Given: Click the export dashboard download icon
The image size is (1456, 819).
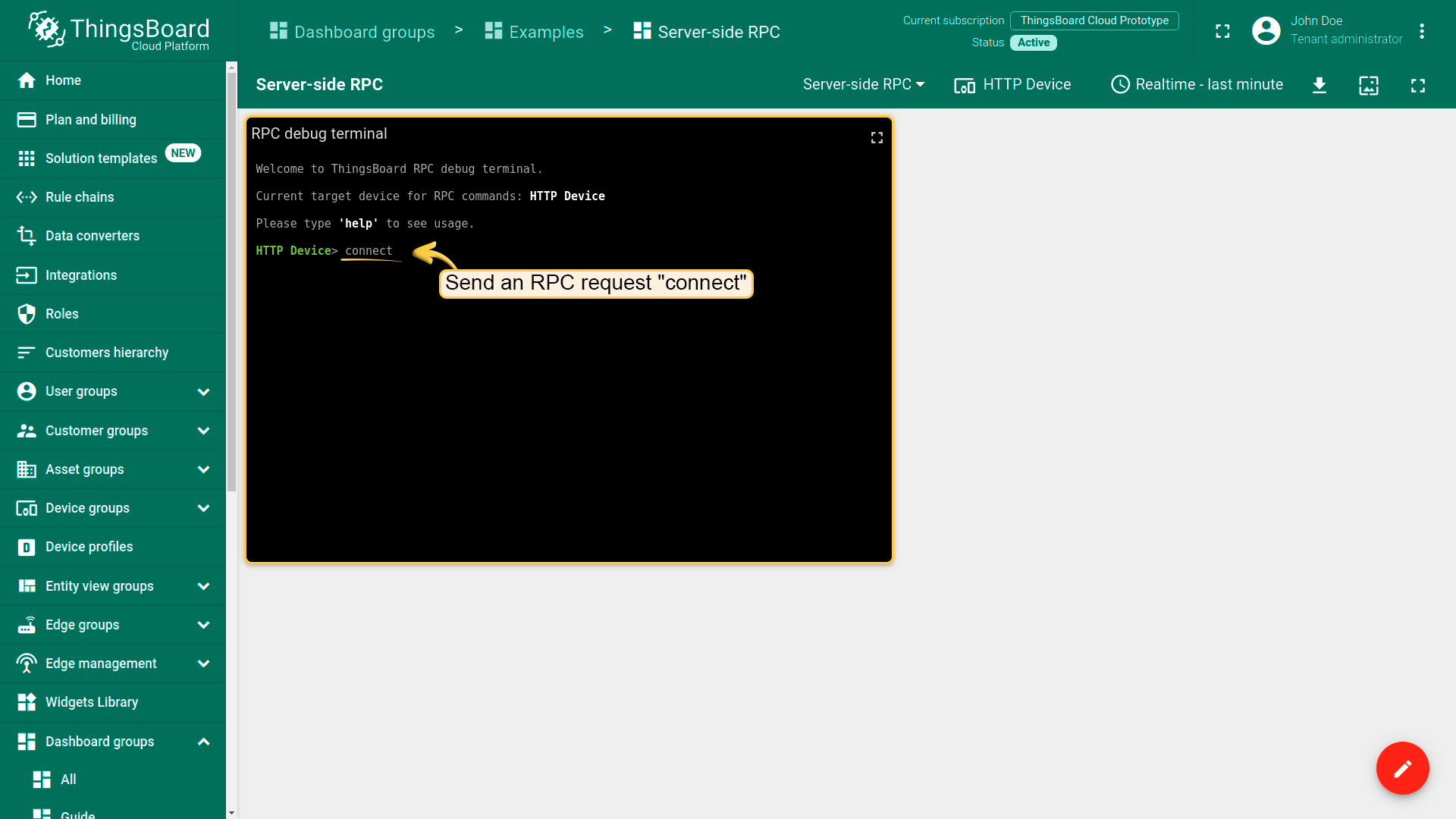Looking at the screenshot, I should [1319, 85].
